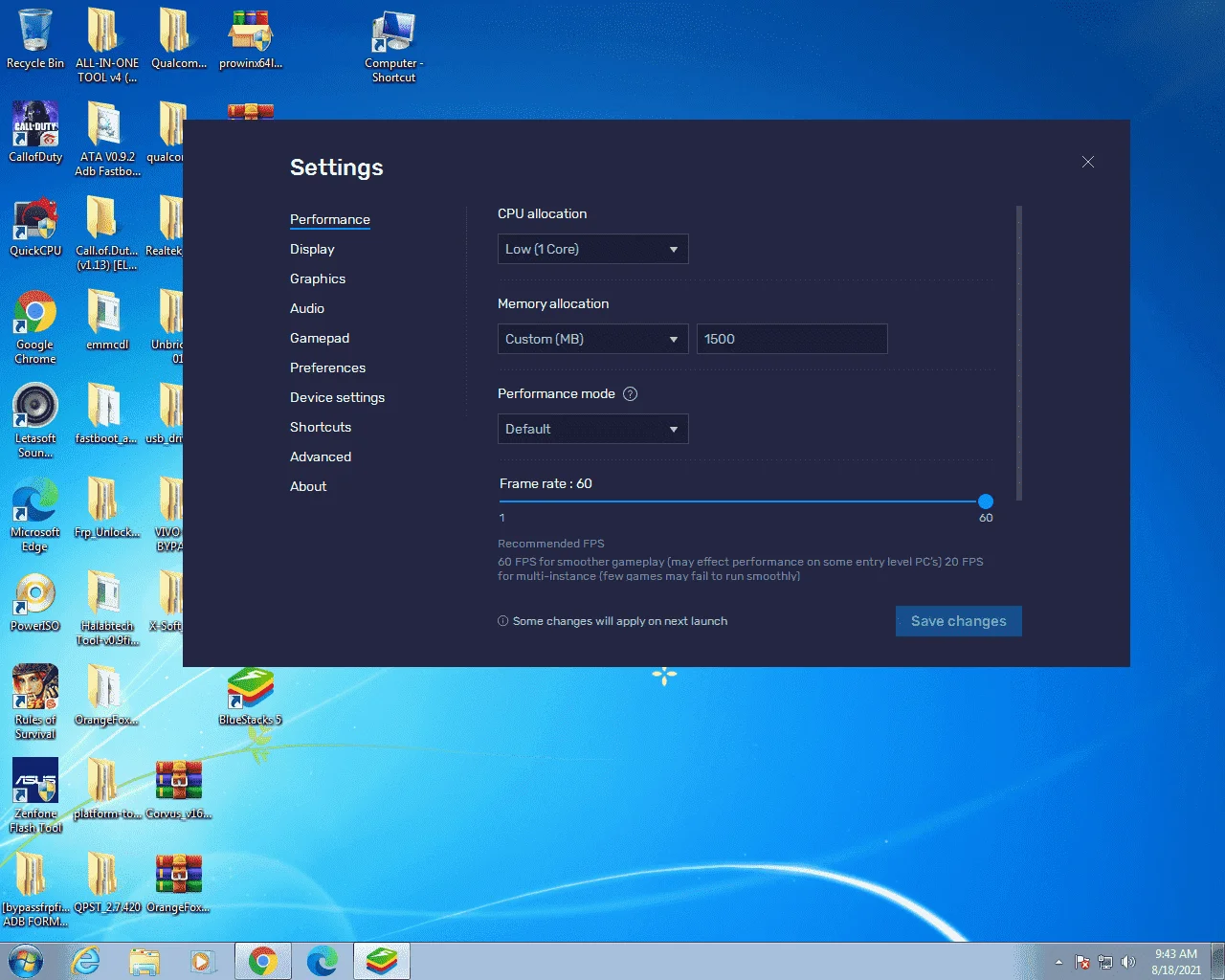Switch to Preferences section
The image size is (1225, 980).
327,367
